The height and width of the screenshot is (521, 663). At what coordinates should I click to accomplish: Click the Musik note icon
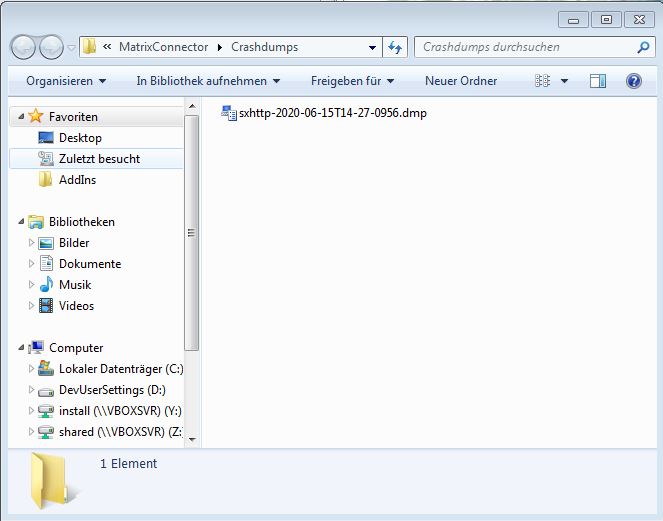coord(46,284)
